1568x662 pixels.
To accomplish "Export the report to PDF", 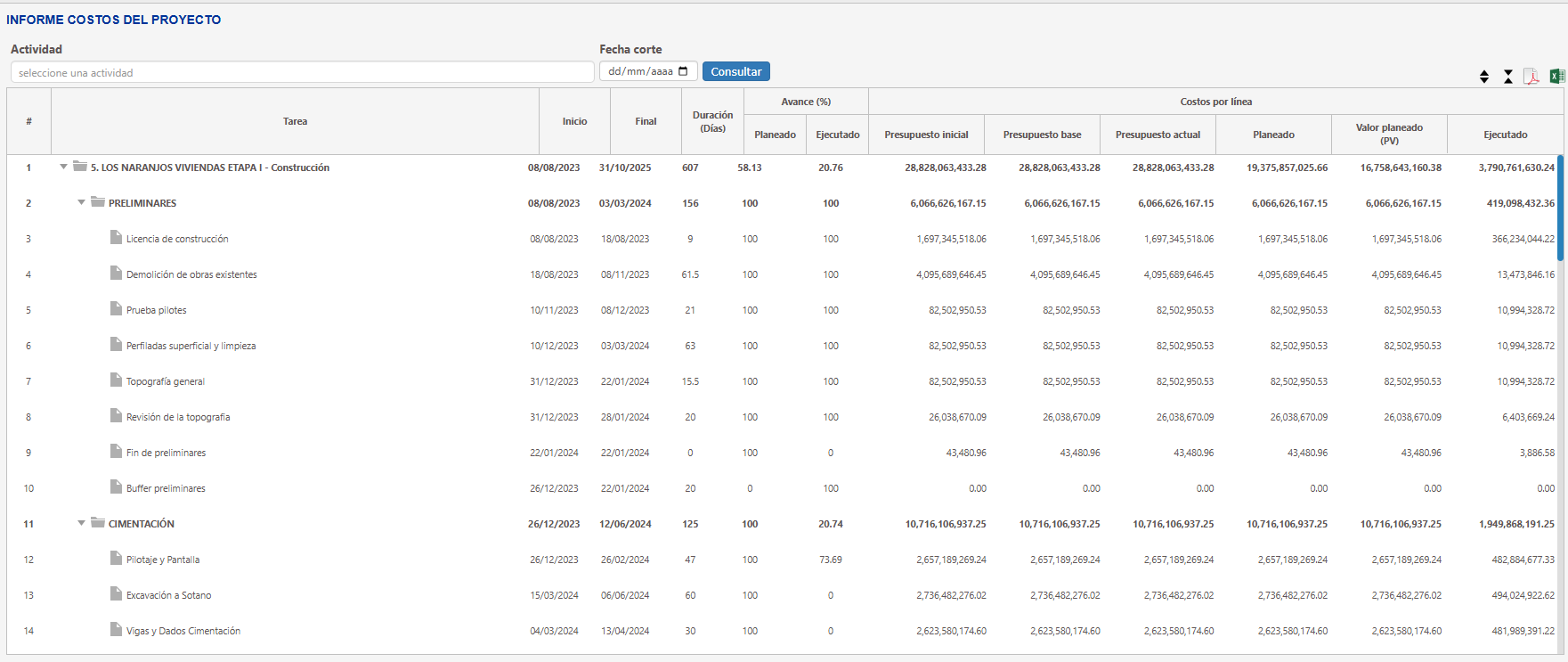I will 1531,77.
